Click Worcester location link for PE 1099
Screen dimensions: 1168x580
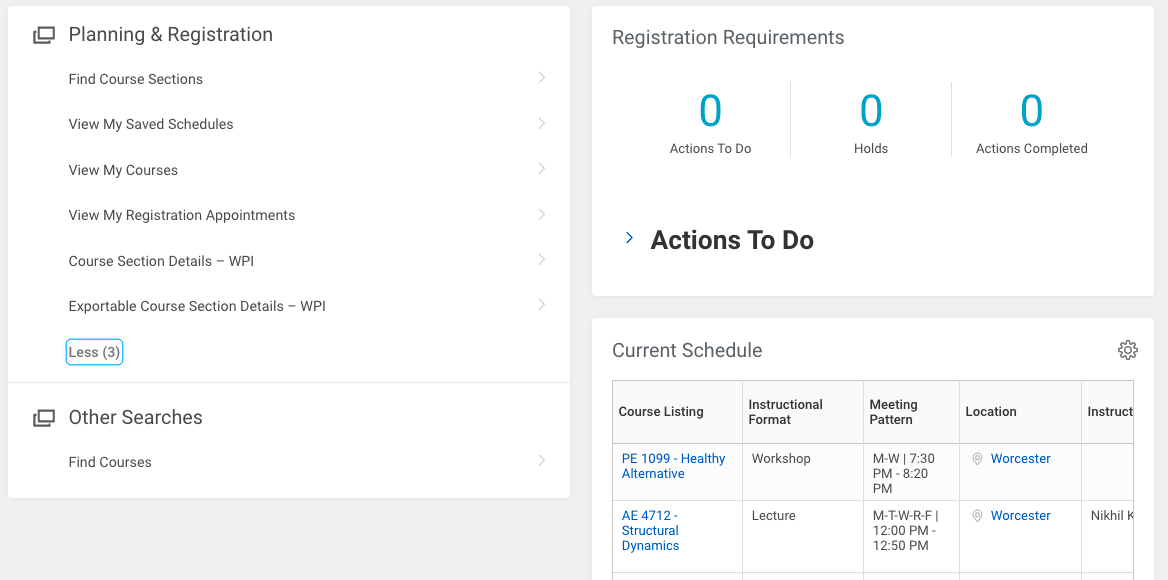pos(1020,459)
